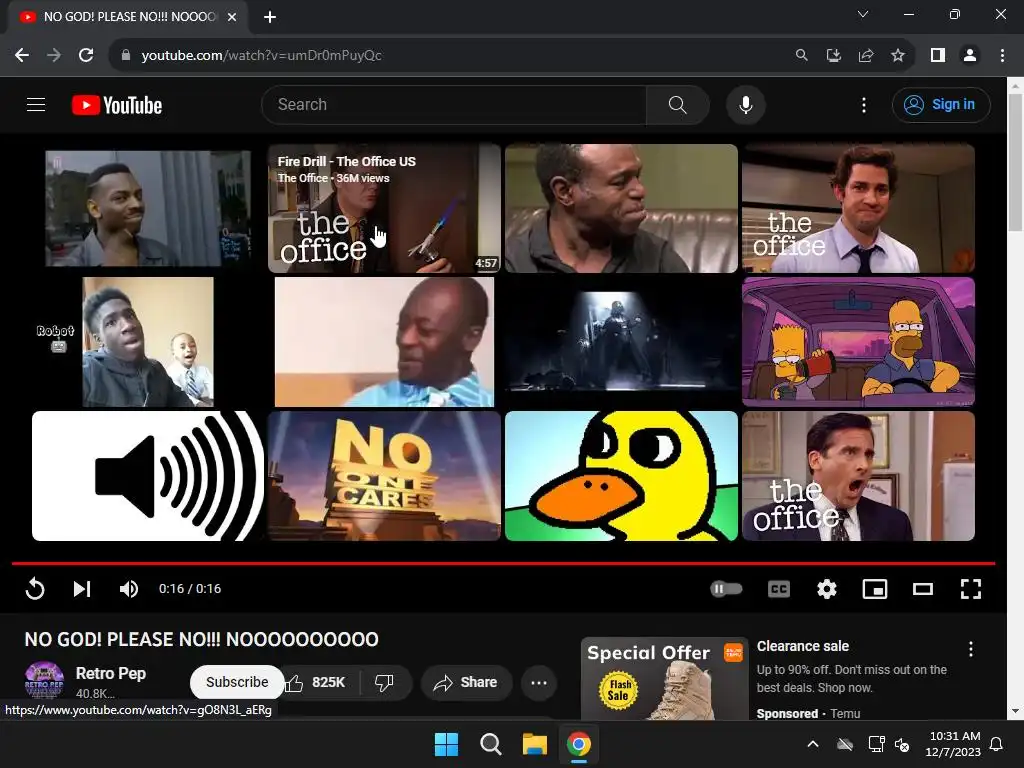Open Chrome zoom search icon in address bar
The width and height of the screenshot is (1024, 768).
801,56
